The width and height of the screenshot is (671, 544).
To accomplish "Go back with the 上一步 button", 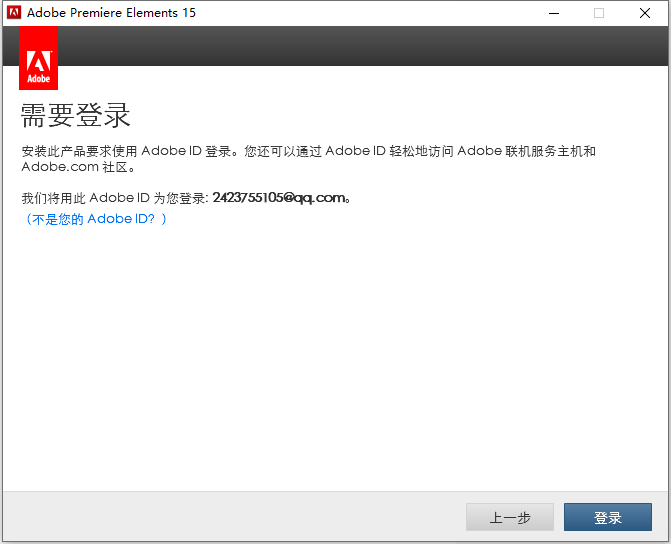I will (510, 517).
